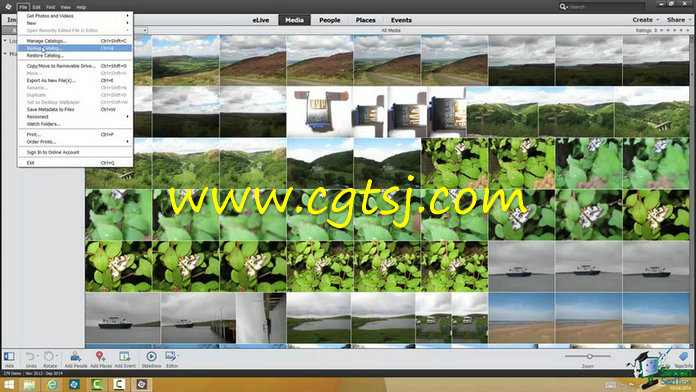The image size is (696, 392).
Task: Open the Windows Start button
Action: [x=9, y=384]
